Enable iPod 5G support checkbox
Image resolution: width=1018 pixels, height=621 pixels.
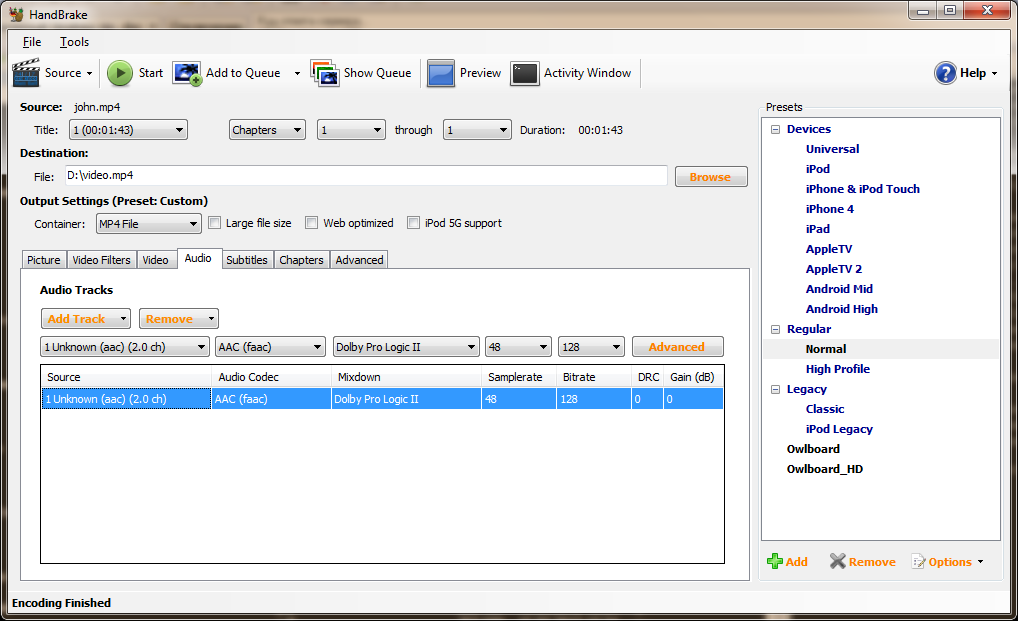click(x=413, y=223)
